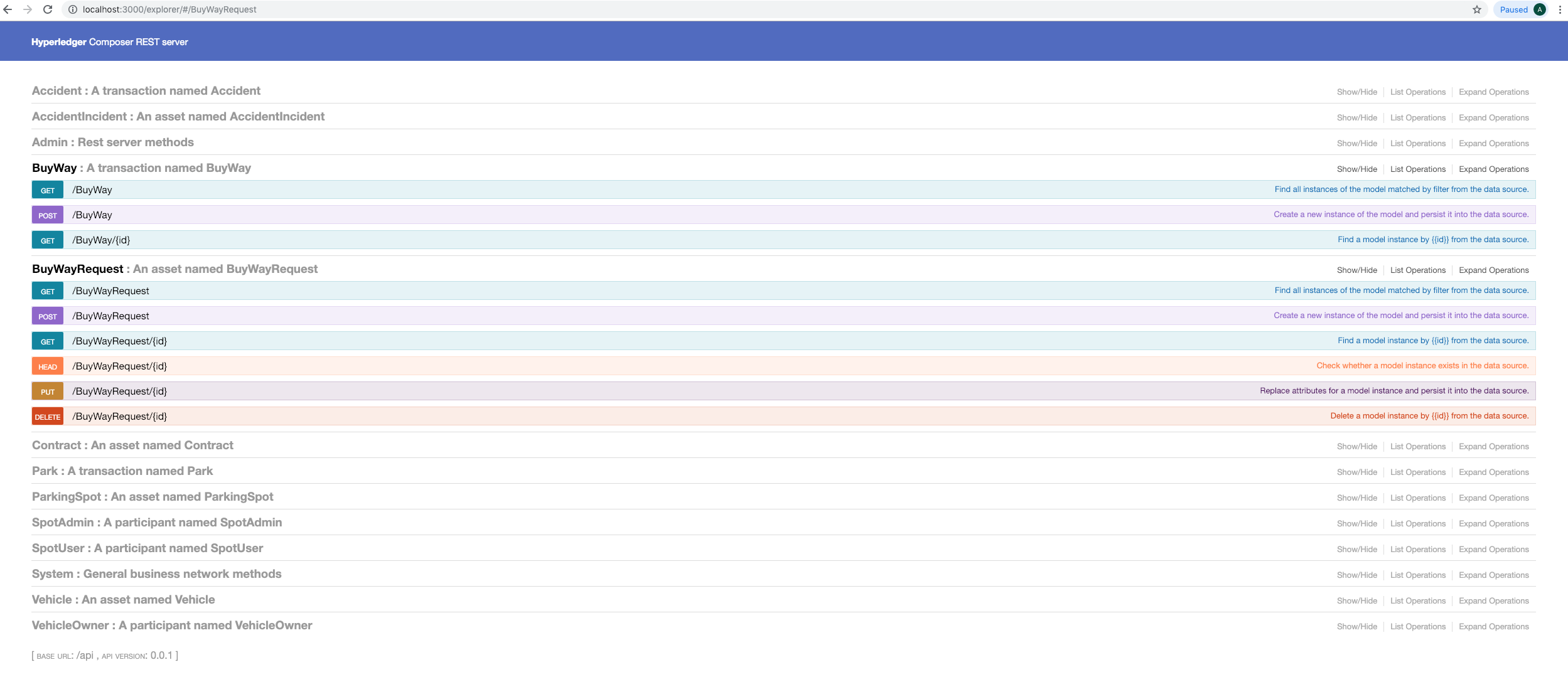The image size is (1568, 682).
Task: Click the browser reload icon
Action: pos(48,9)
